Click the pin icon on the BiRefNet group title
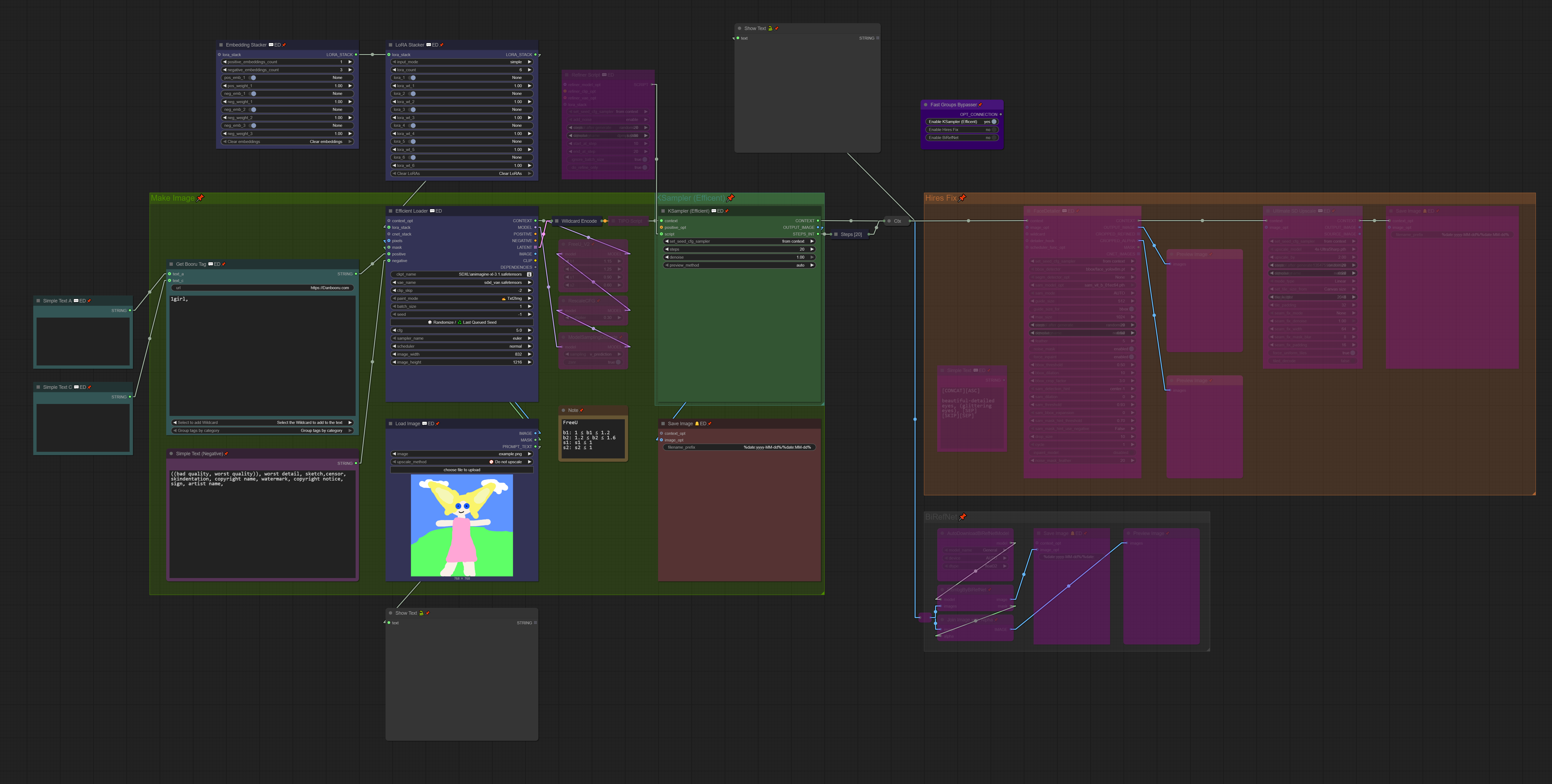1552x784 pixels. click(x=963, y=517)
